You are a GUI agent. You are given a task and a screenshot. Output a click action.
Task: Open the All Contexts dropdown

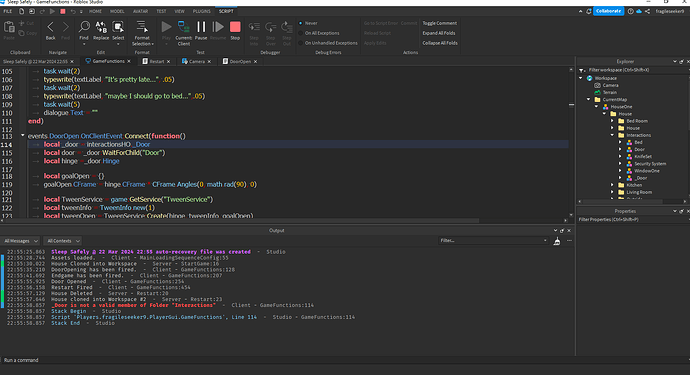coord(63,241)
